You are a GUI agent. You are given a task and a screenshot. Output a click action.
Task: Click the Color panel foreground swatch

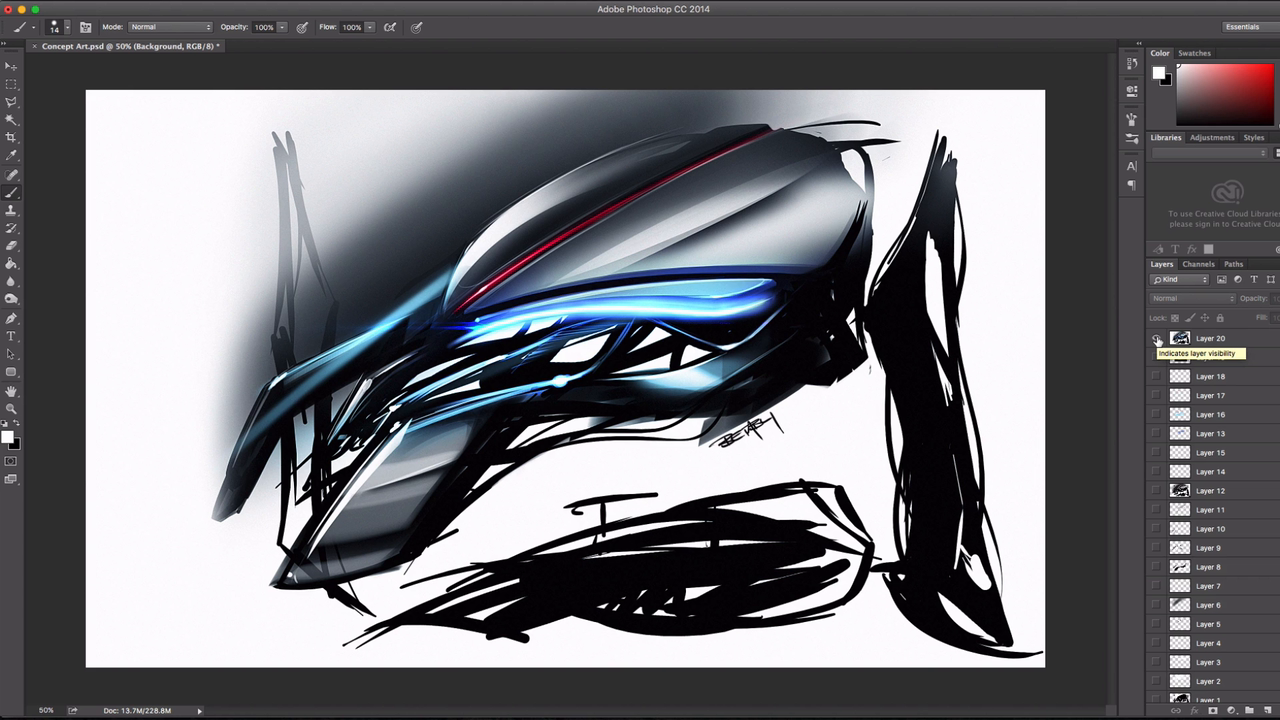click(1158, 72)
